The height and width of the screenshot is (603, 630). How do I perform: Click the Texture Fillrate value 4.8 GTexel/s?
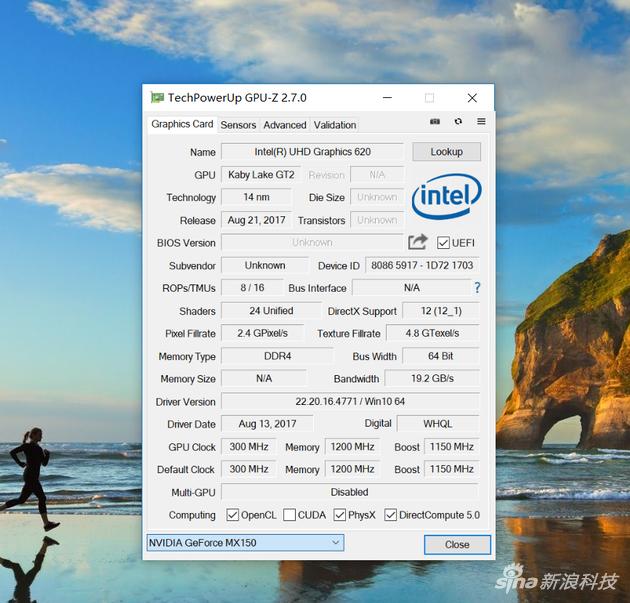click(432, 333)
